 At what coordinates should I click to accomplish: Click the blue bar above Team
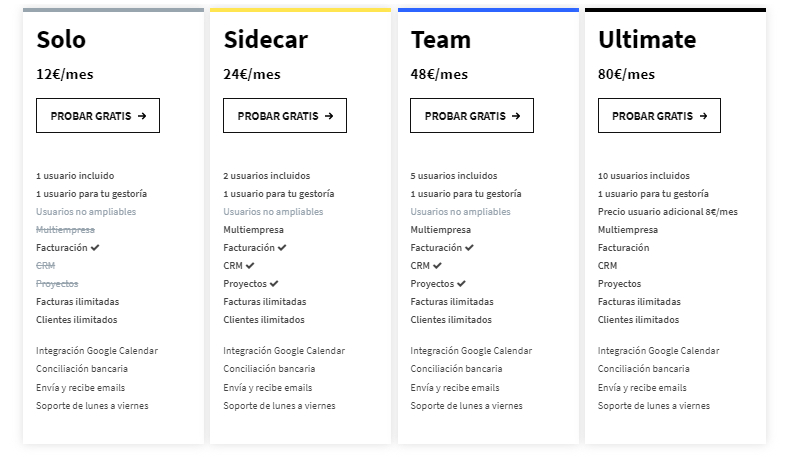[x=488, y=10]
